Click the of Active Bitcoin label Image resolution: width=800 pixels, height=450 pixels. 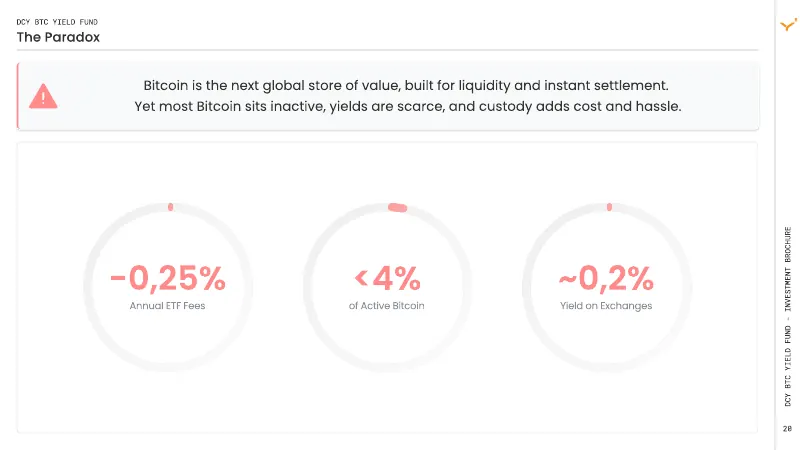tap(387, 306)
